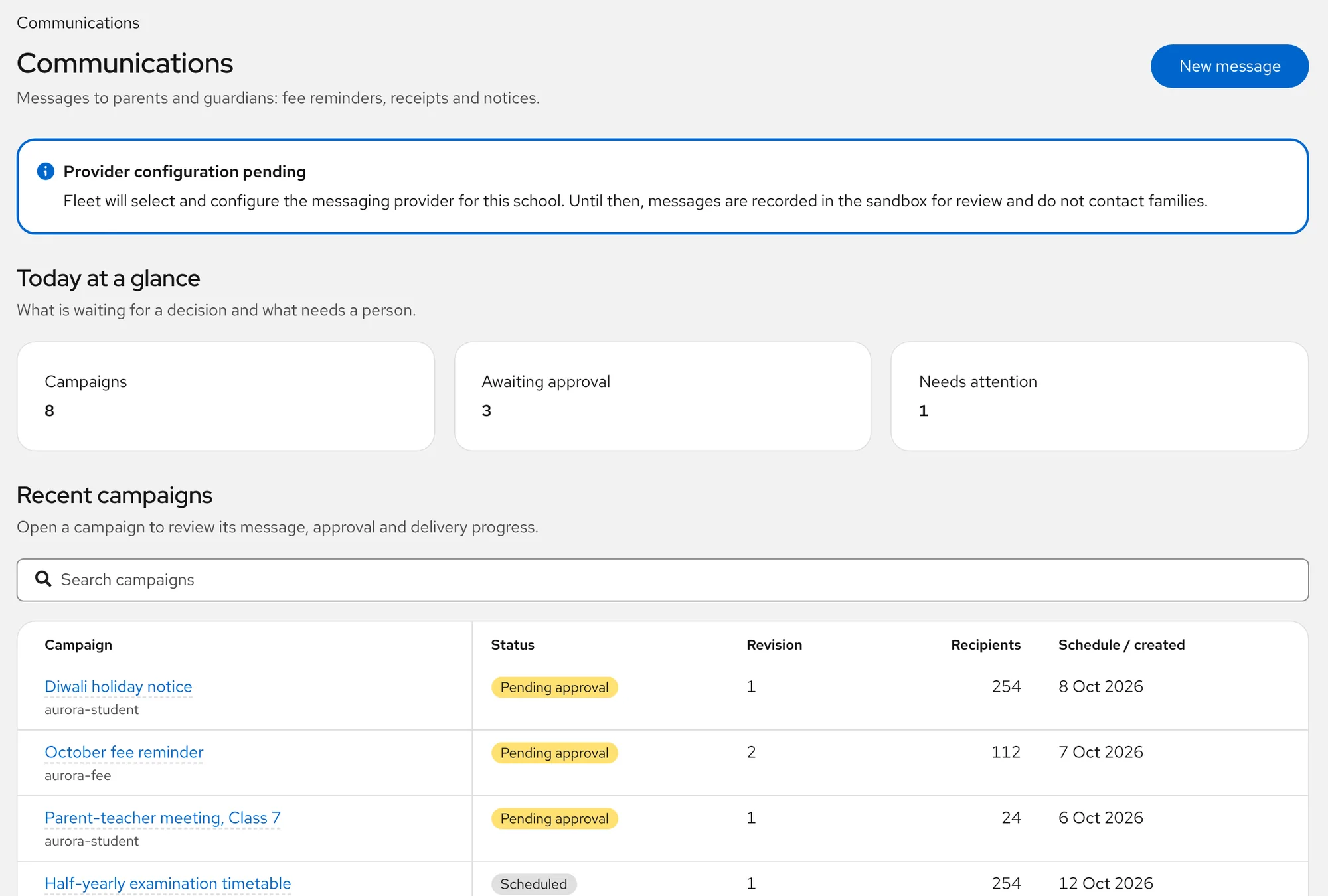Click the Scheduled status badge
This screenshot has height=896, width=1328.
(534, 884)
